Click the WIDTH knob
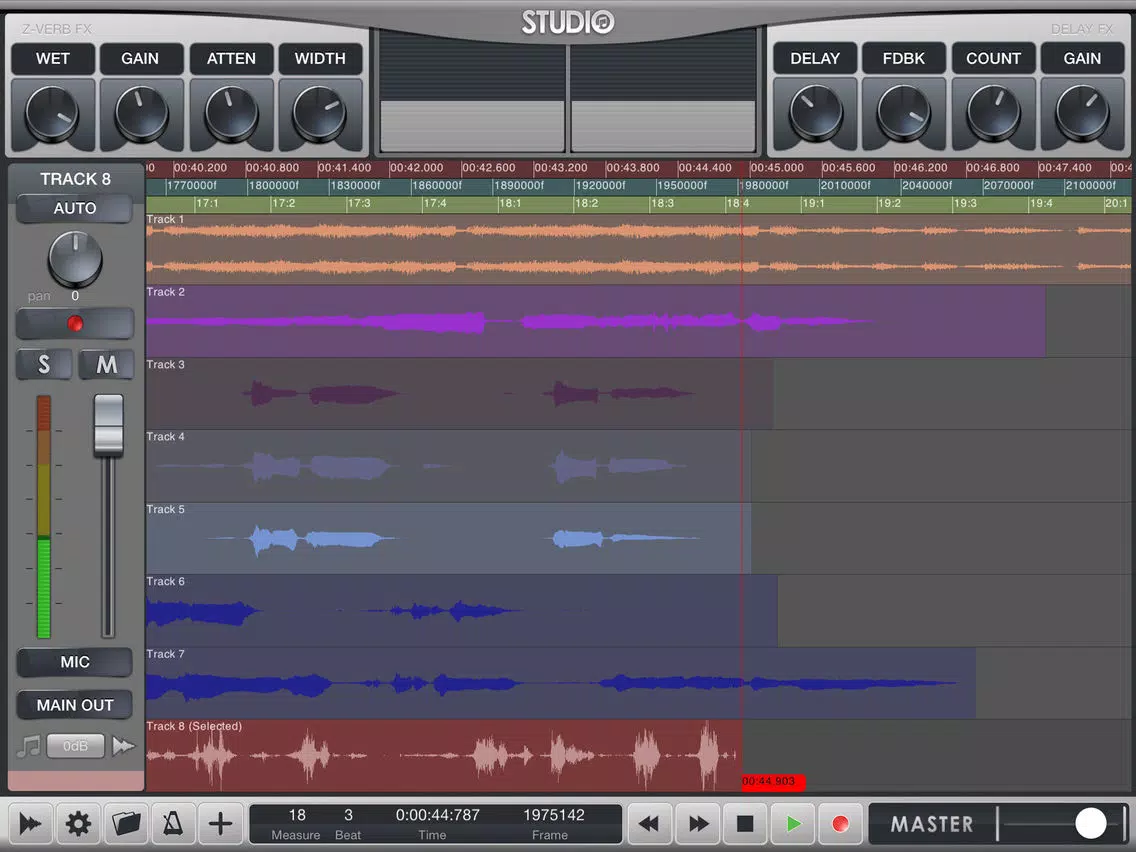 (320, 114)
